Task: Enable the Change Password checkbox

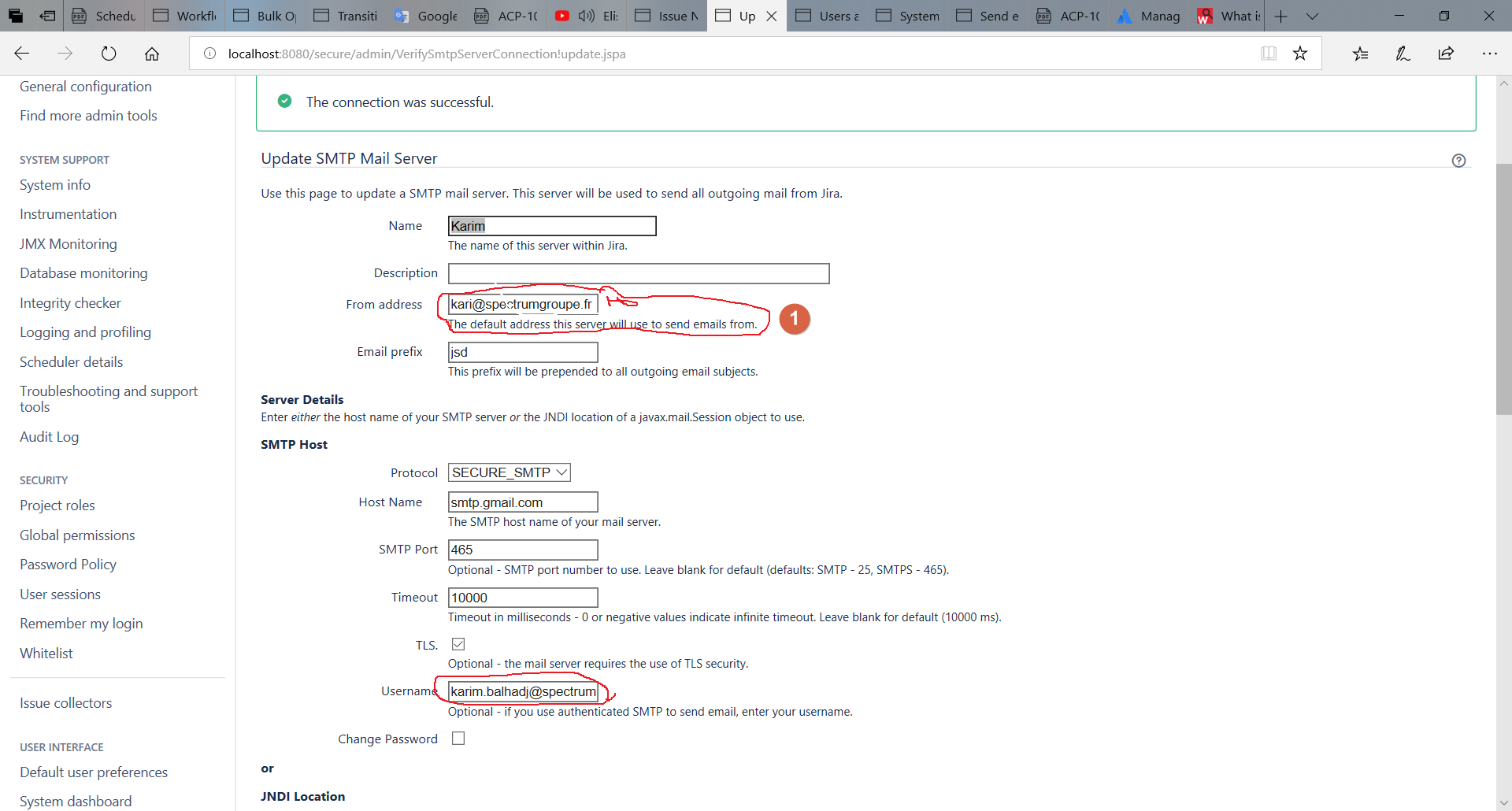Action: coord(458,739)
